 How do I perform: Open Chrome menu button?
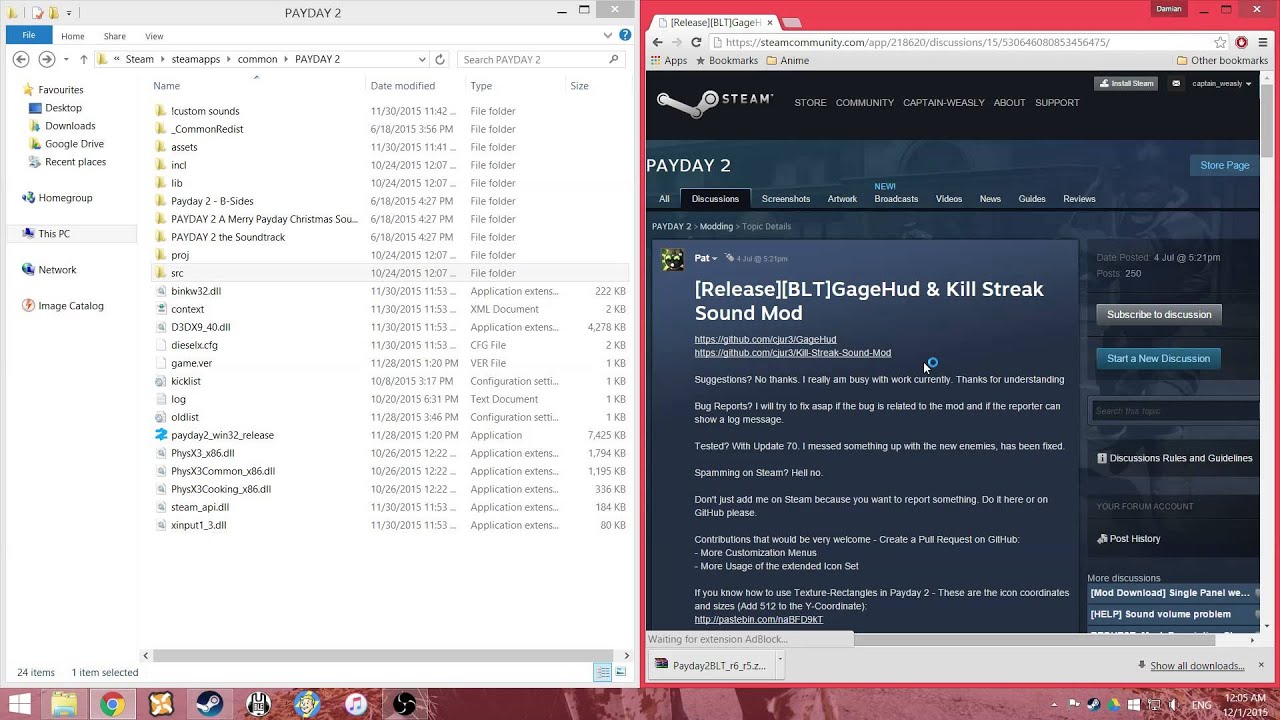click(x=1261, y=42)
